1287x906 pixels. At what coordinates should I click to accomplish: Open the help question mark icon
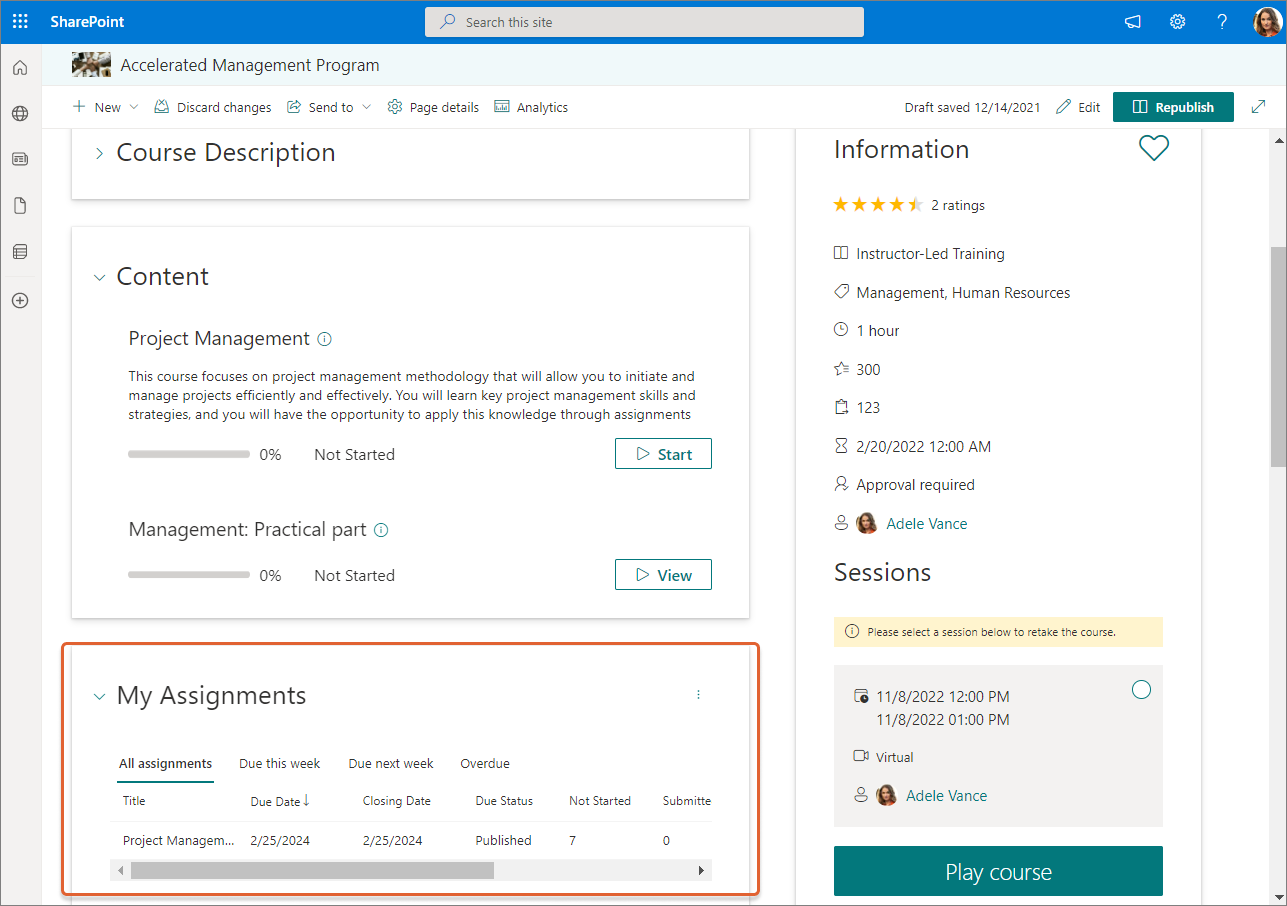pos(1222,22)
